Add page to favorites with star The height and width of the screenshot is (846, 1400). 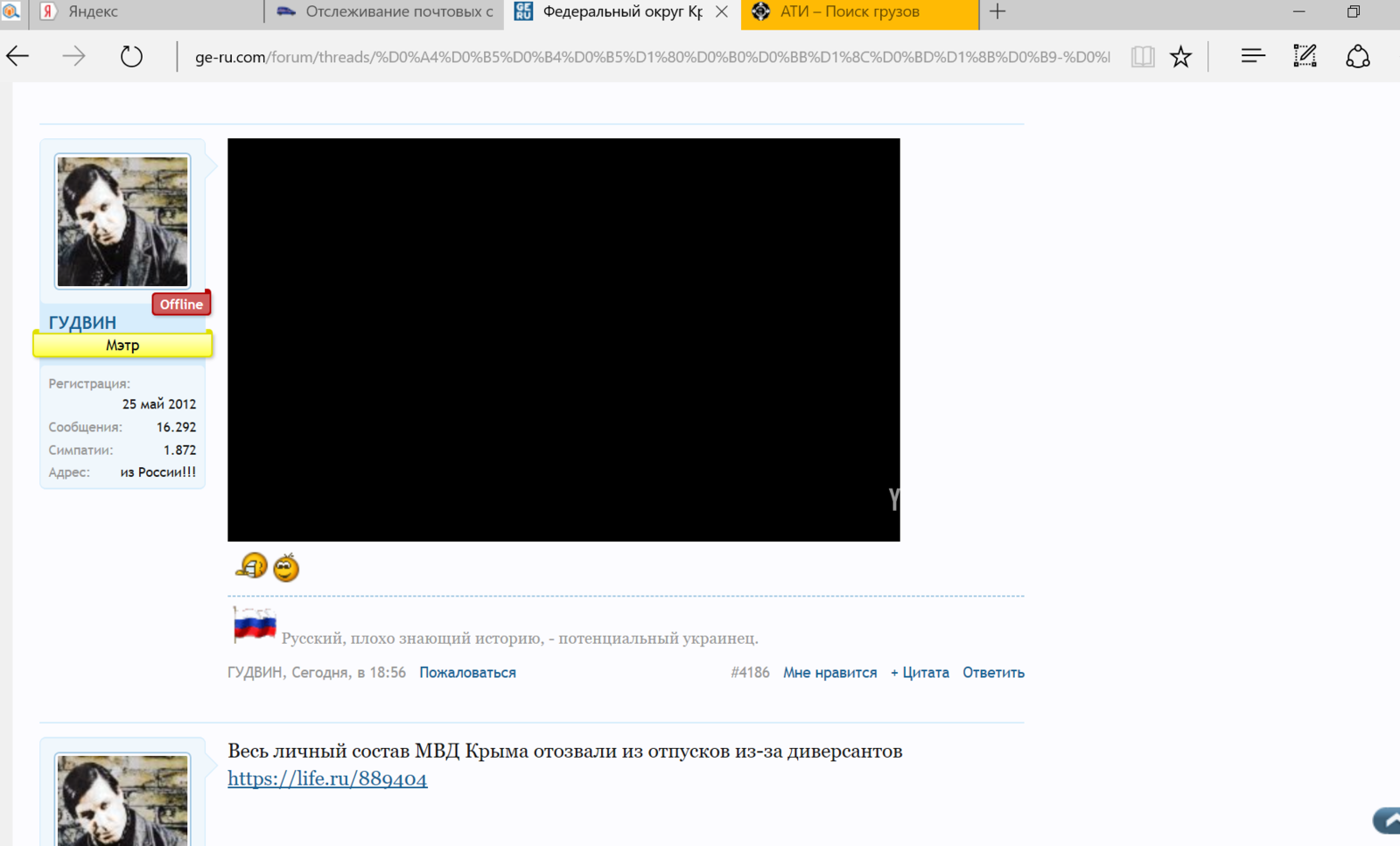(x=1180, y=57)
